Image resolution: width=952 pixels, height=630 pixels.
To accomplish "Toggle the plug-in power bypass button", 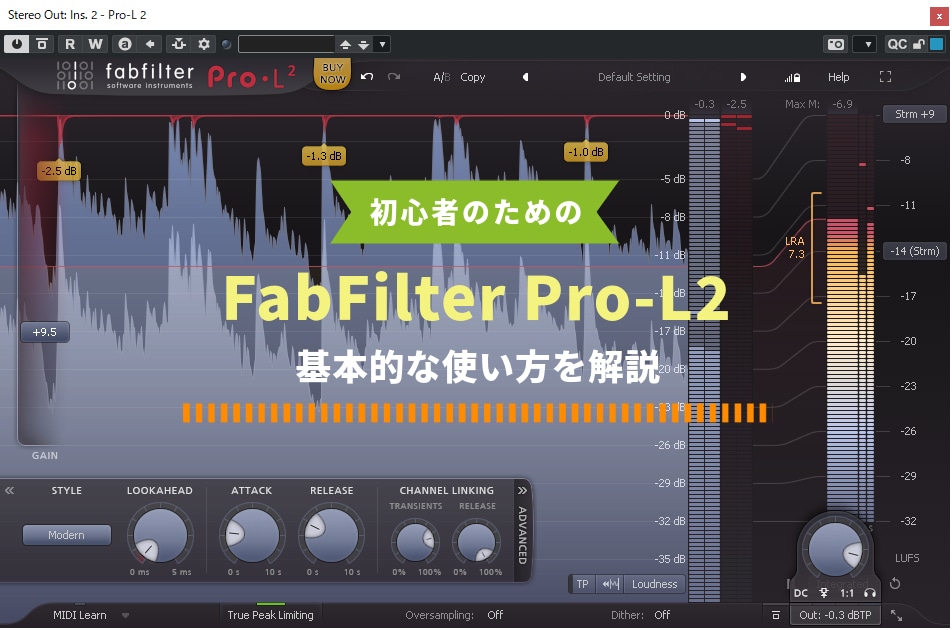I will click(16, 44).
